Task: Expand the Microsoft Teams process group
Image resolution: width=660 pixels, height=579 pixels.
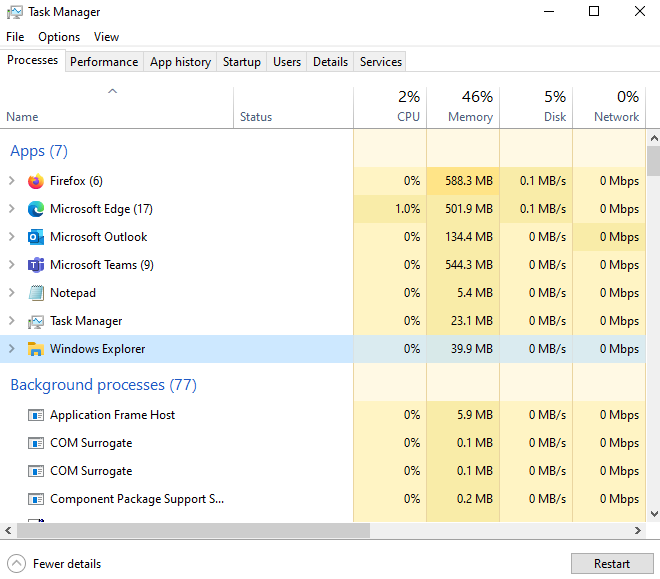Action: [12, 265]
